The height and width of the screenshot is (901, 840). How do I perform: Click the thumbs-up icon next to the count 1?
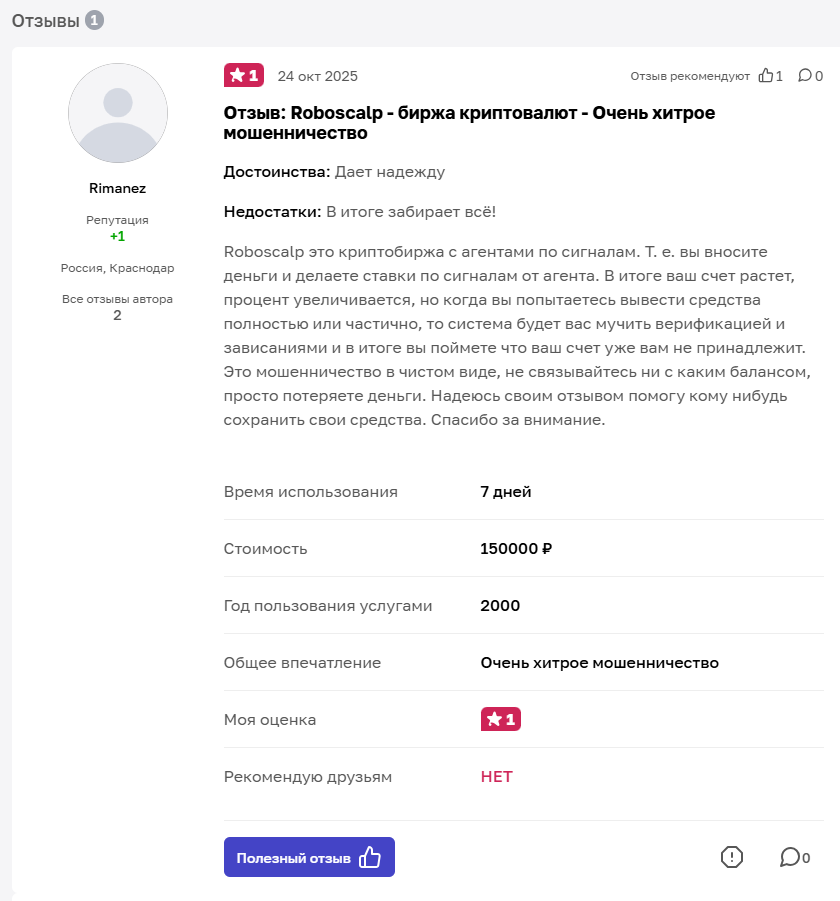pyautogui.click(x=768, y=75)
